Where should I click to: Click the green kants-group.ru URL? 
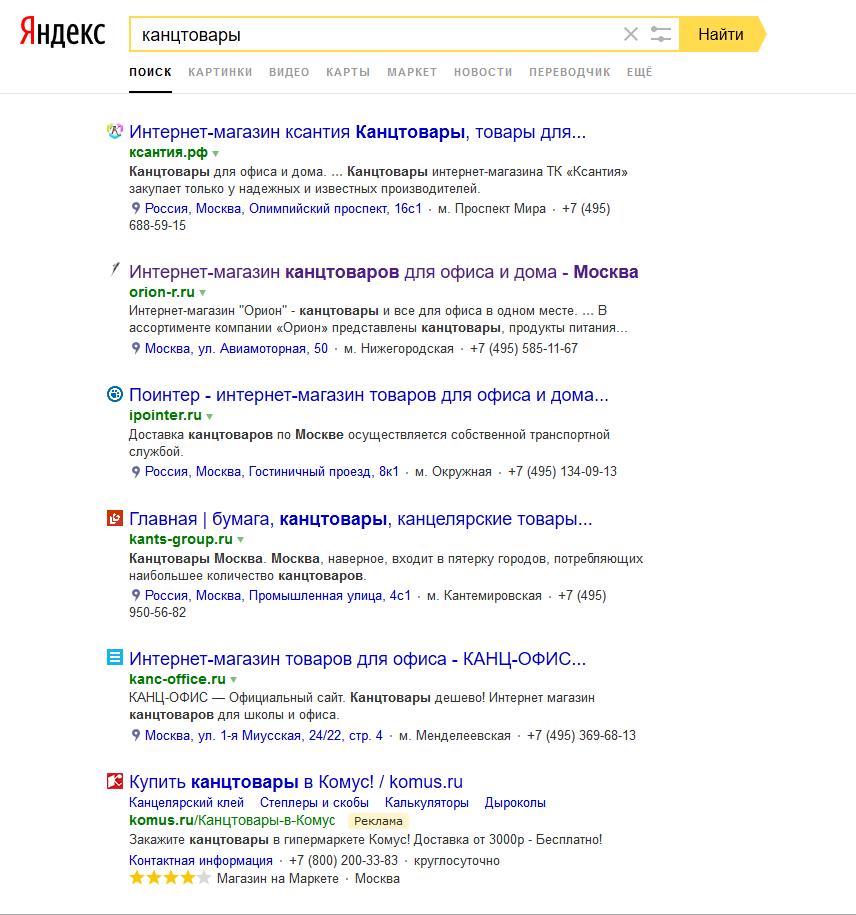pos(181,539)
